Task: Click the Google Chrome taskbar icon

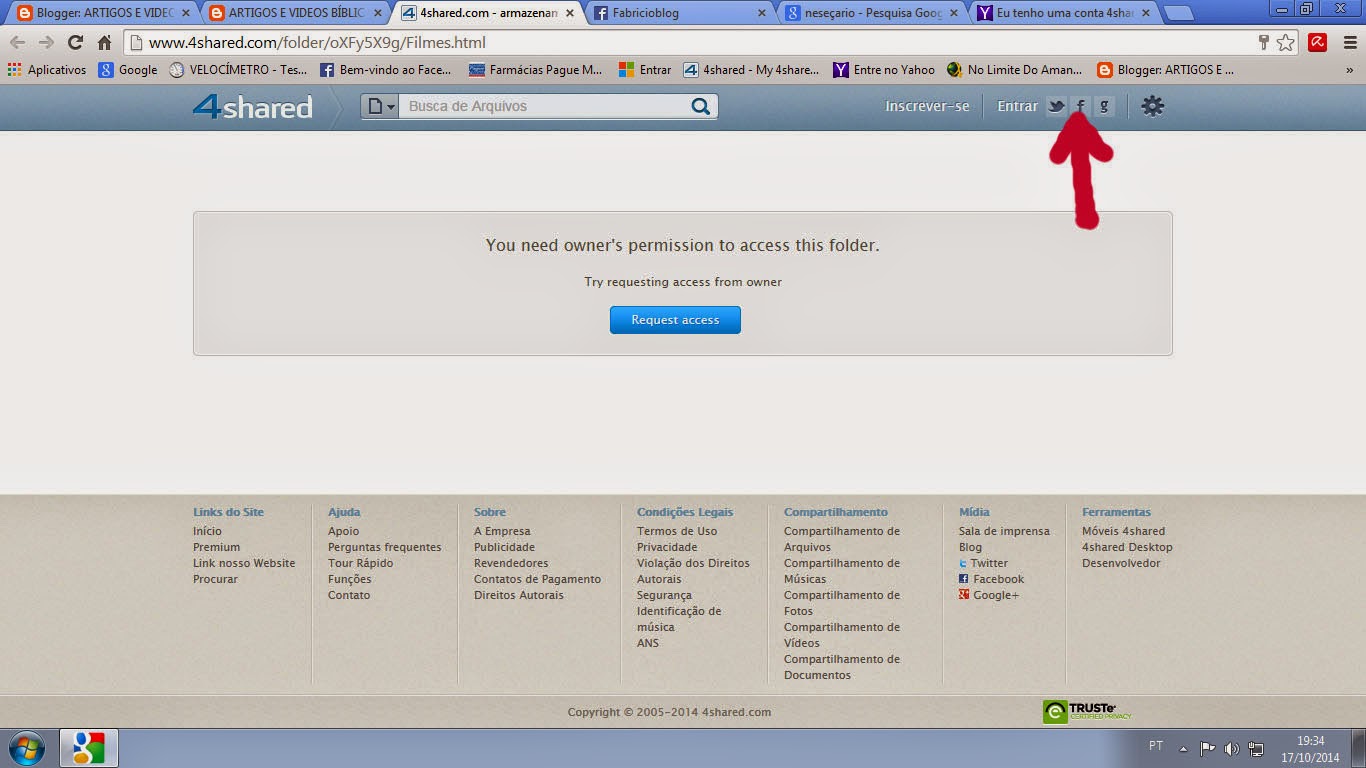Action: coord(89,748)
